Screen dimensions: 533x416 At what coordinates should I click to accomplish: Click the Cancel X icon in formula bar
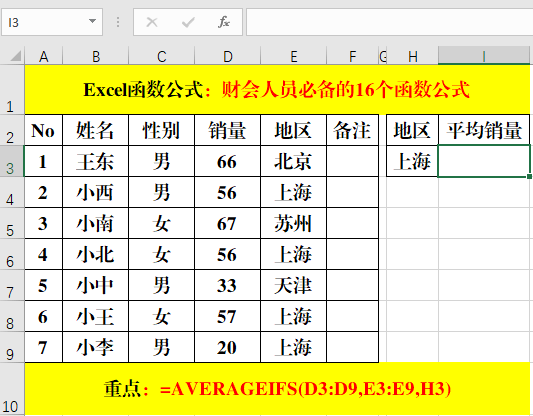[152, 22]
